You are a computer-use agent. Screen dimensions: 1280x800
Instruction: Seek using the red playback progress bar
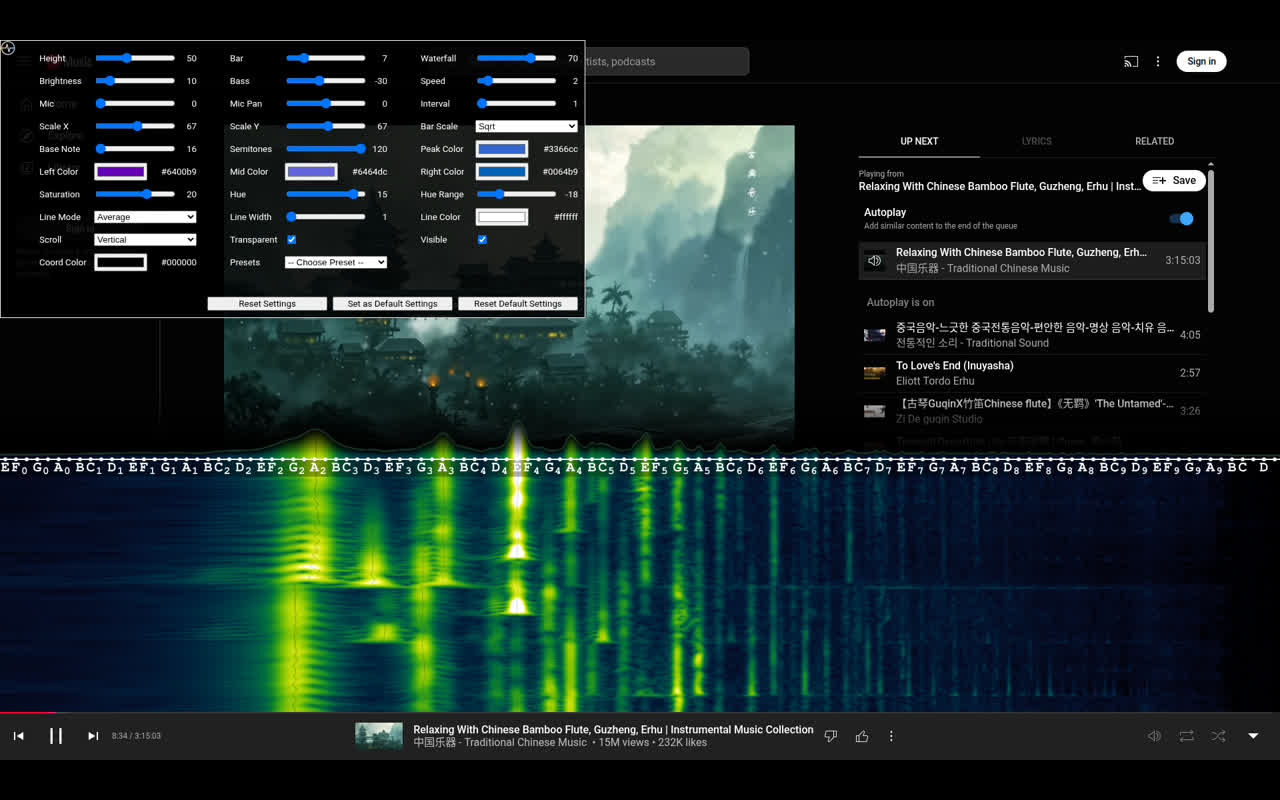(640, 713)
